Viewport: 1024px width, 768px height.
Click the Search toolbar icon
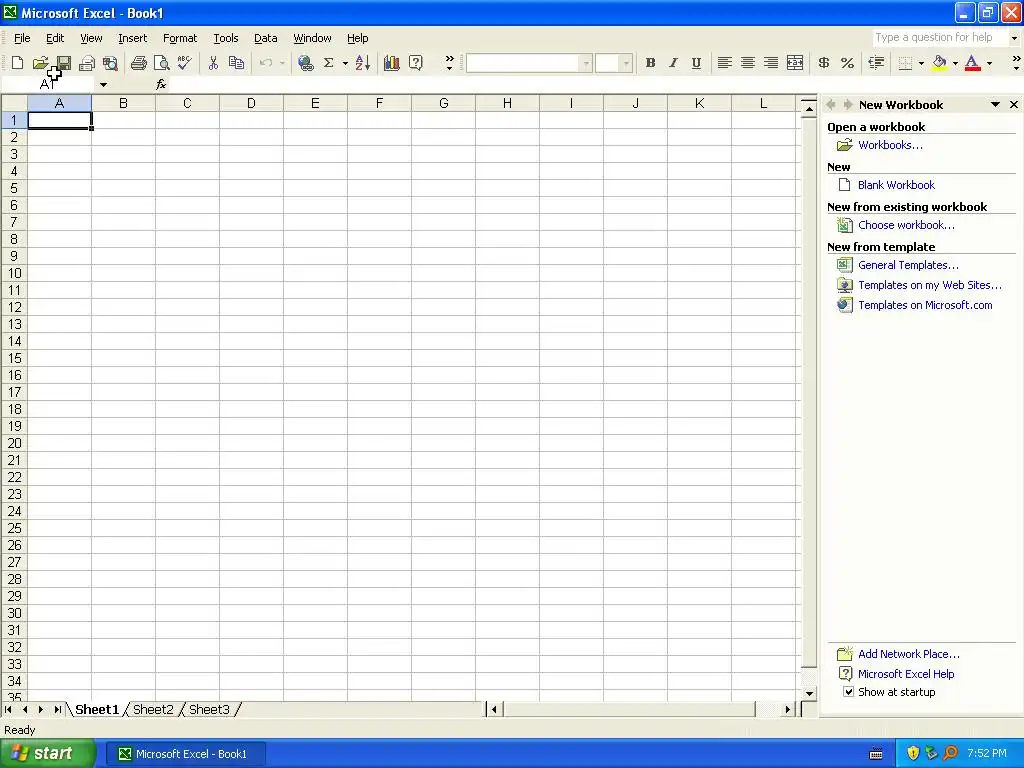(110, 63)
